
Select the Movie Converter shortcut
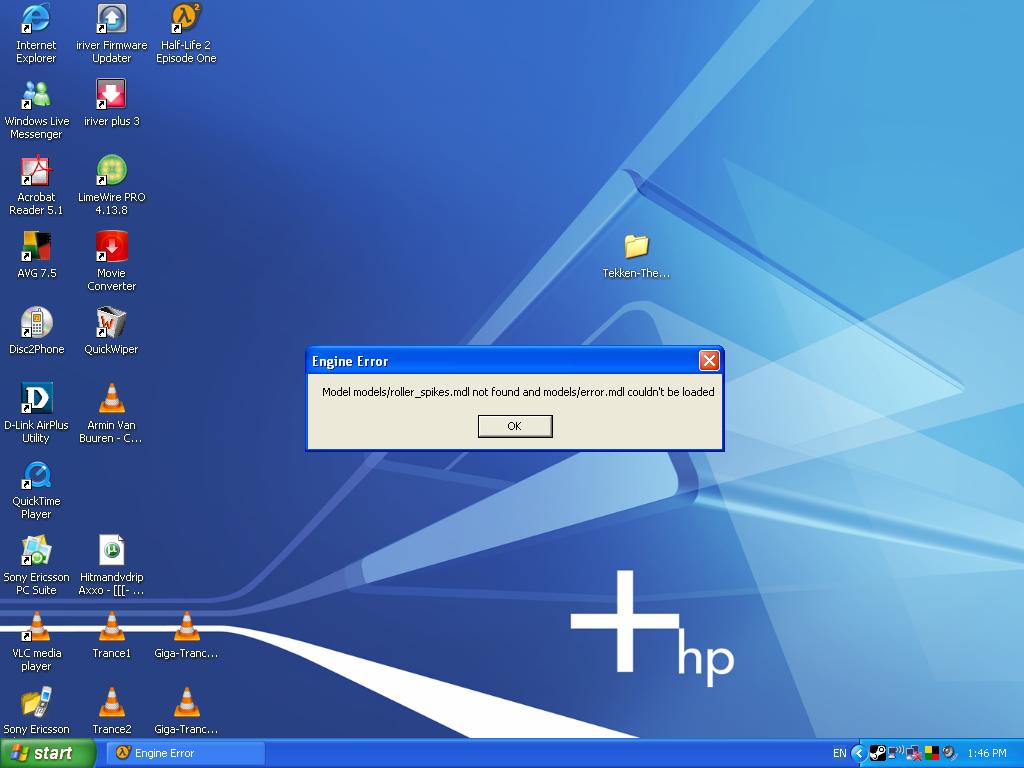tap(112, 262)
